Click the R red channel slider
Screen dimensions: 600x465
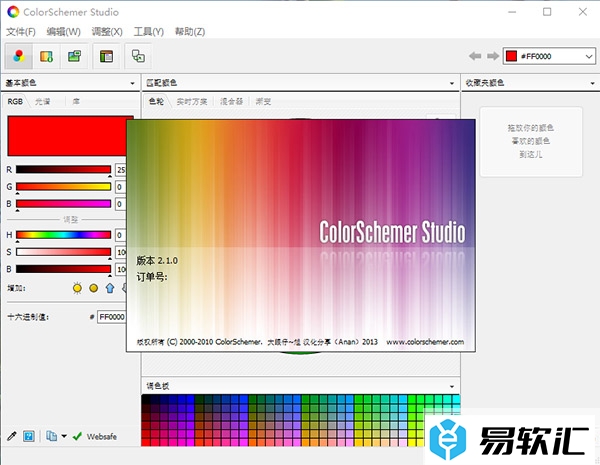(63, 170)
